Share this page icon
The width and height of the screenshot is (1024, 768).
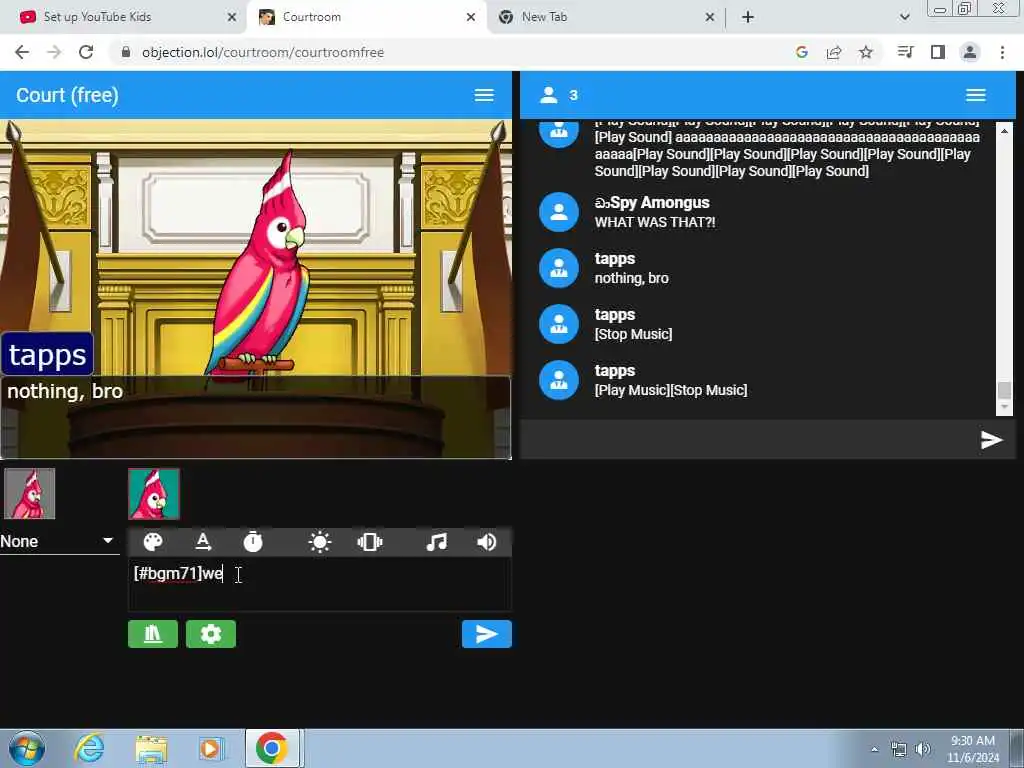point(834,52)
